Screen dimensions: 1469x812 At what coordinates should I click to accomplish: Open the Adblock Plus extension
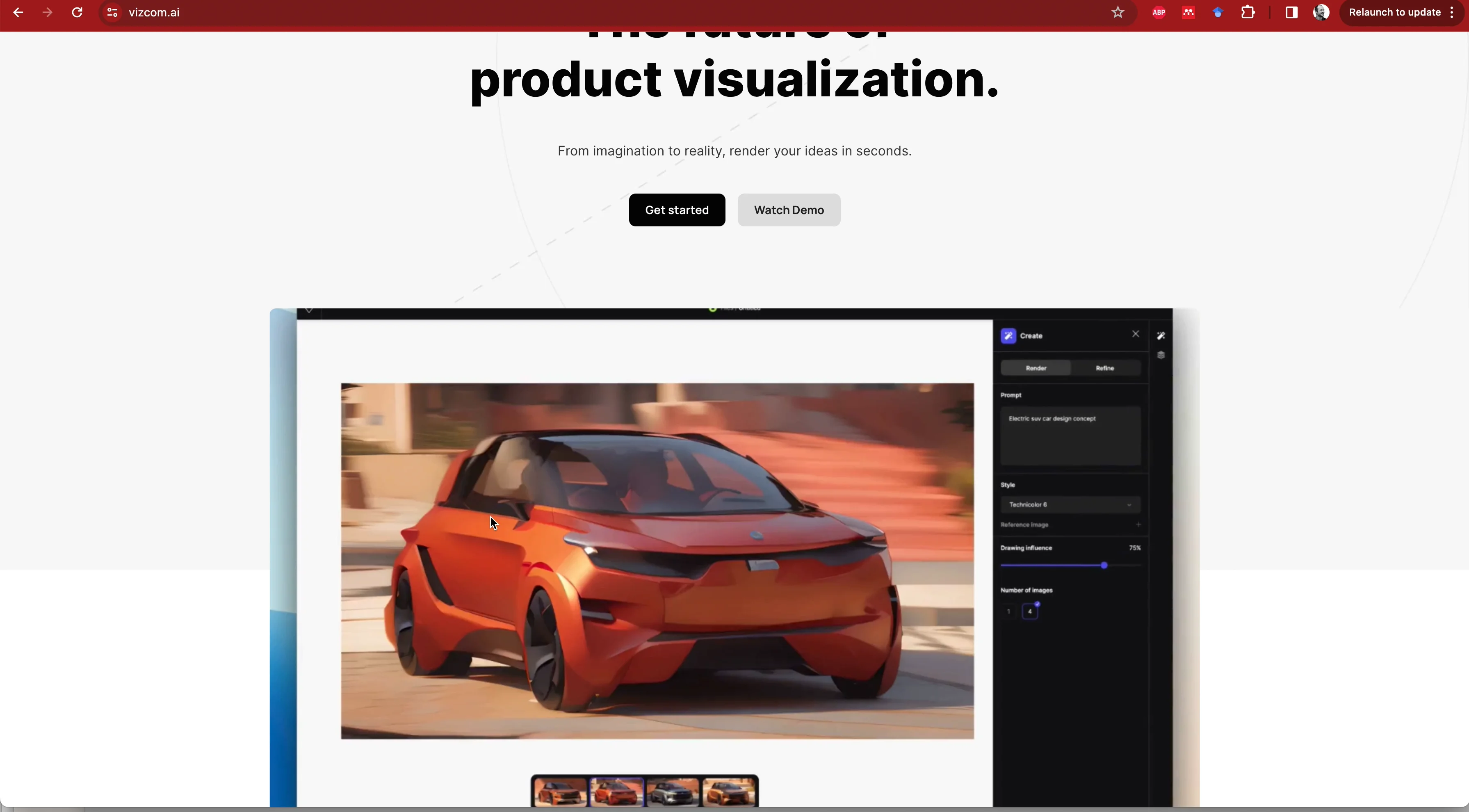[x=1159, y=13]
